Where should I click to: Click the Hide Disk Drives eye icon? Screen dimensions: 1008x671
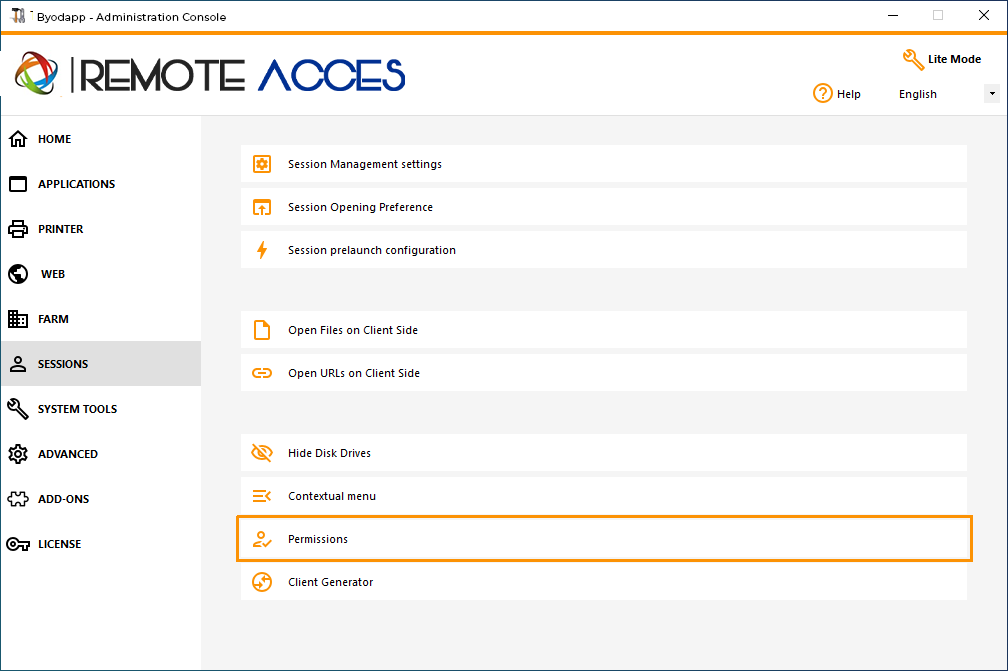[262, 452]
